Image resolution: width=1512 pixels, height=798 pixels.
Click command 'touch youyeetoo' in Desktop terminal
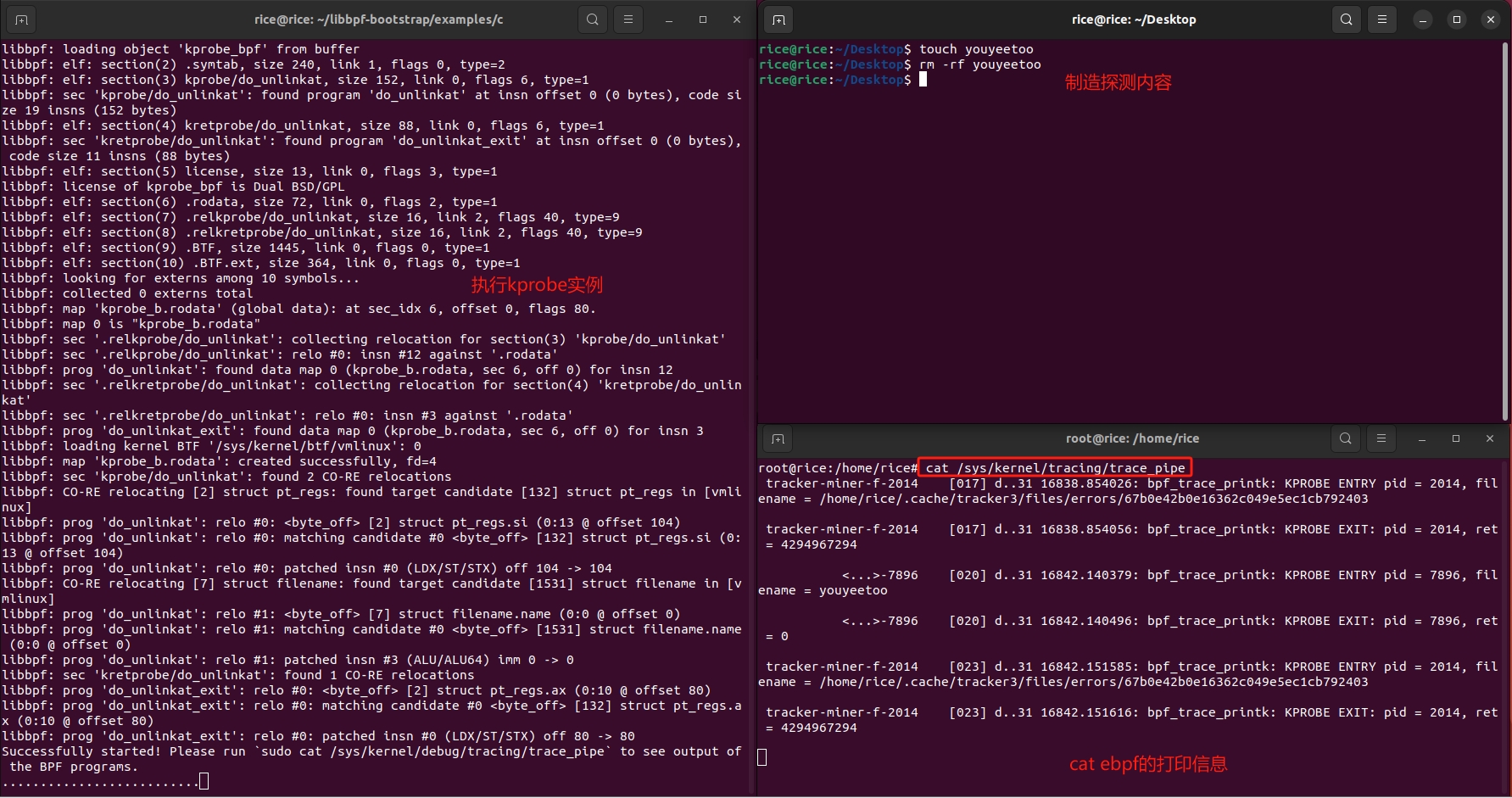[x=976, y=49]
